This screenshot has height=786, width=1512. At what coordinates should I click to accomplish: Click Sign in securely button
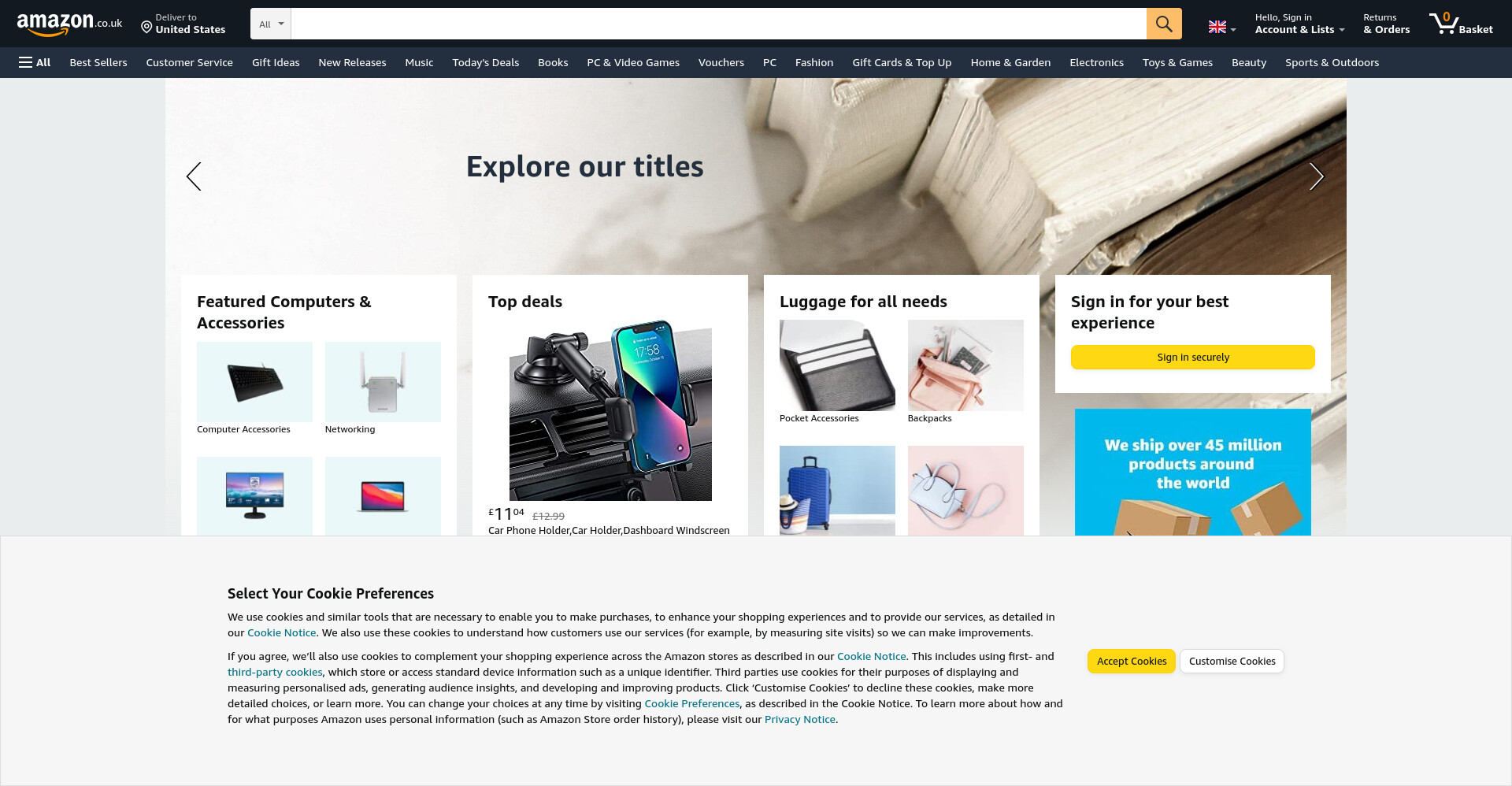1192,357
